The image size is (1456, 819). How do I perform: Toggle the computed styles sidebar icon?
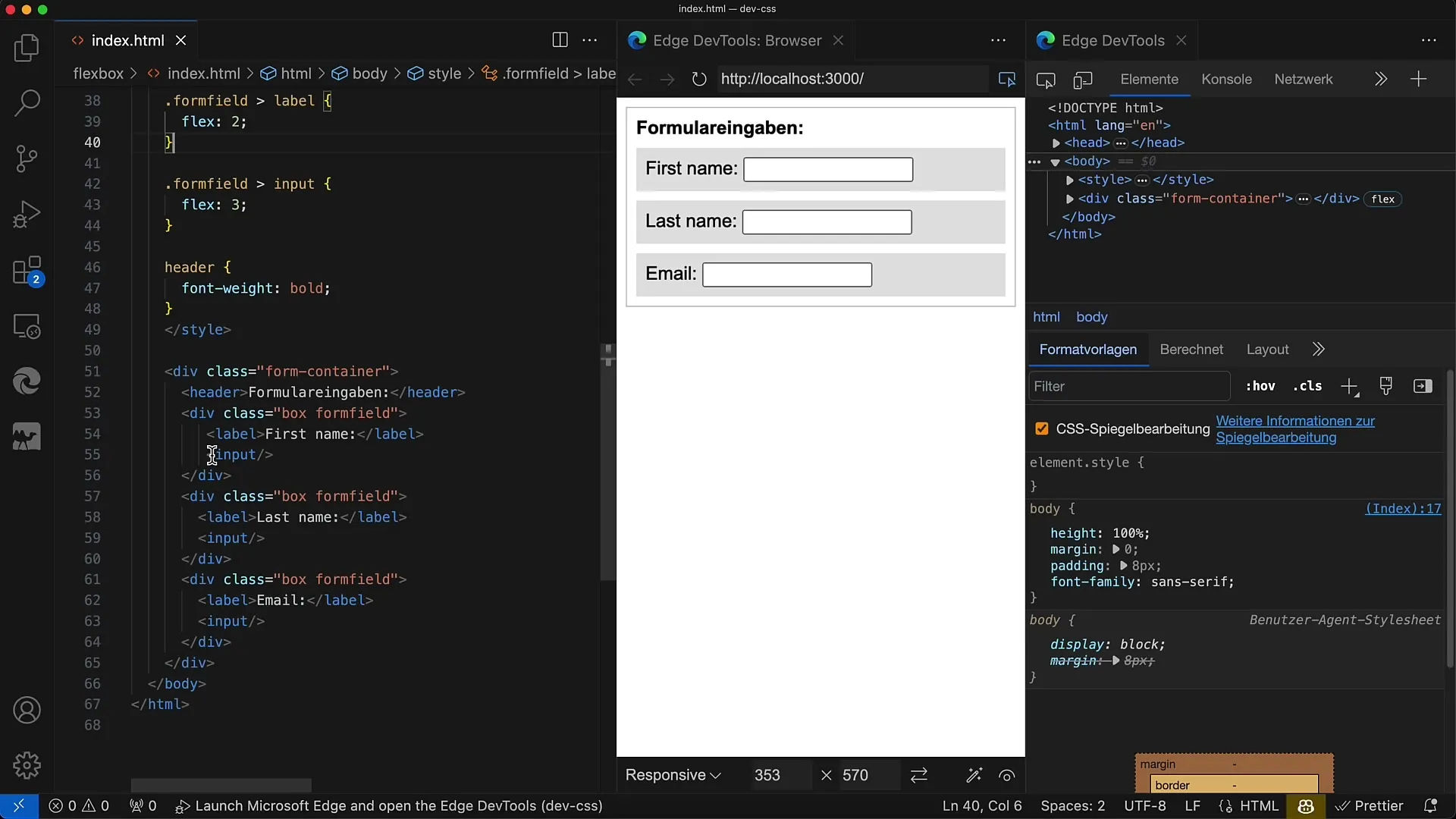(1423, 386)
